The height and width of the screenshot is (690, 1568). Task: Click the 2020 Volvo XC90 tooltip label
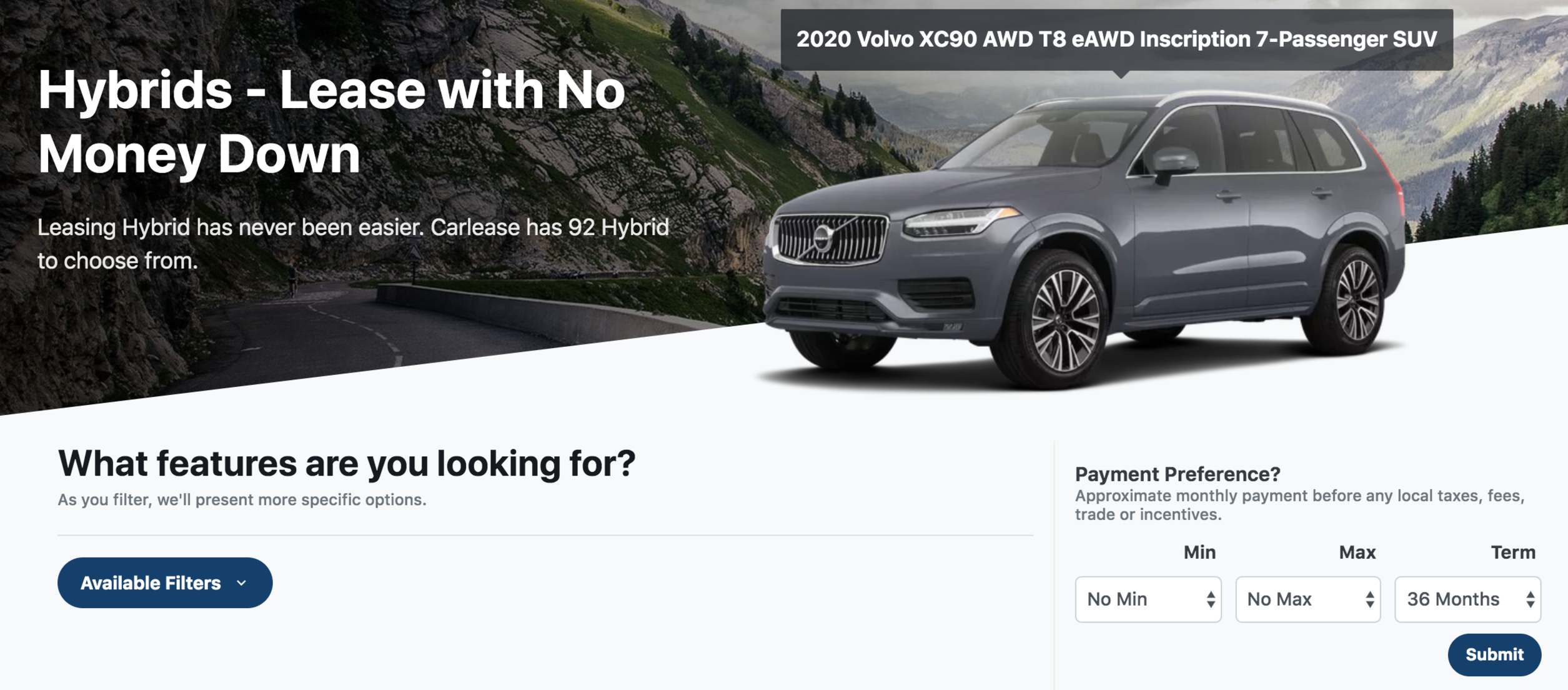[x=1116, y=39]
